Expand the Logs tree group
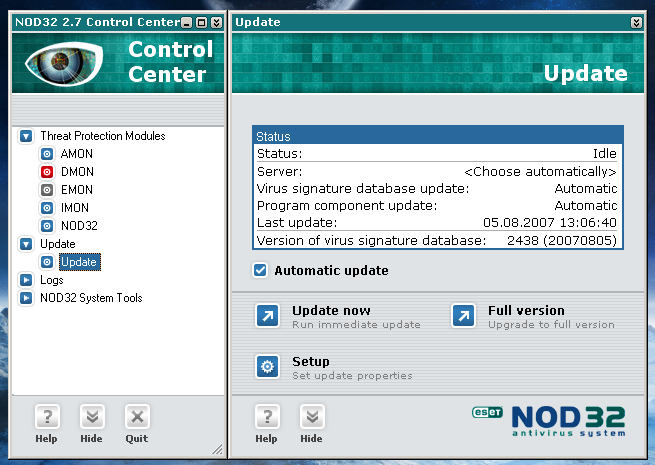This screenshot has height=465, width=655. click(x=26, y=280)
